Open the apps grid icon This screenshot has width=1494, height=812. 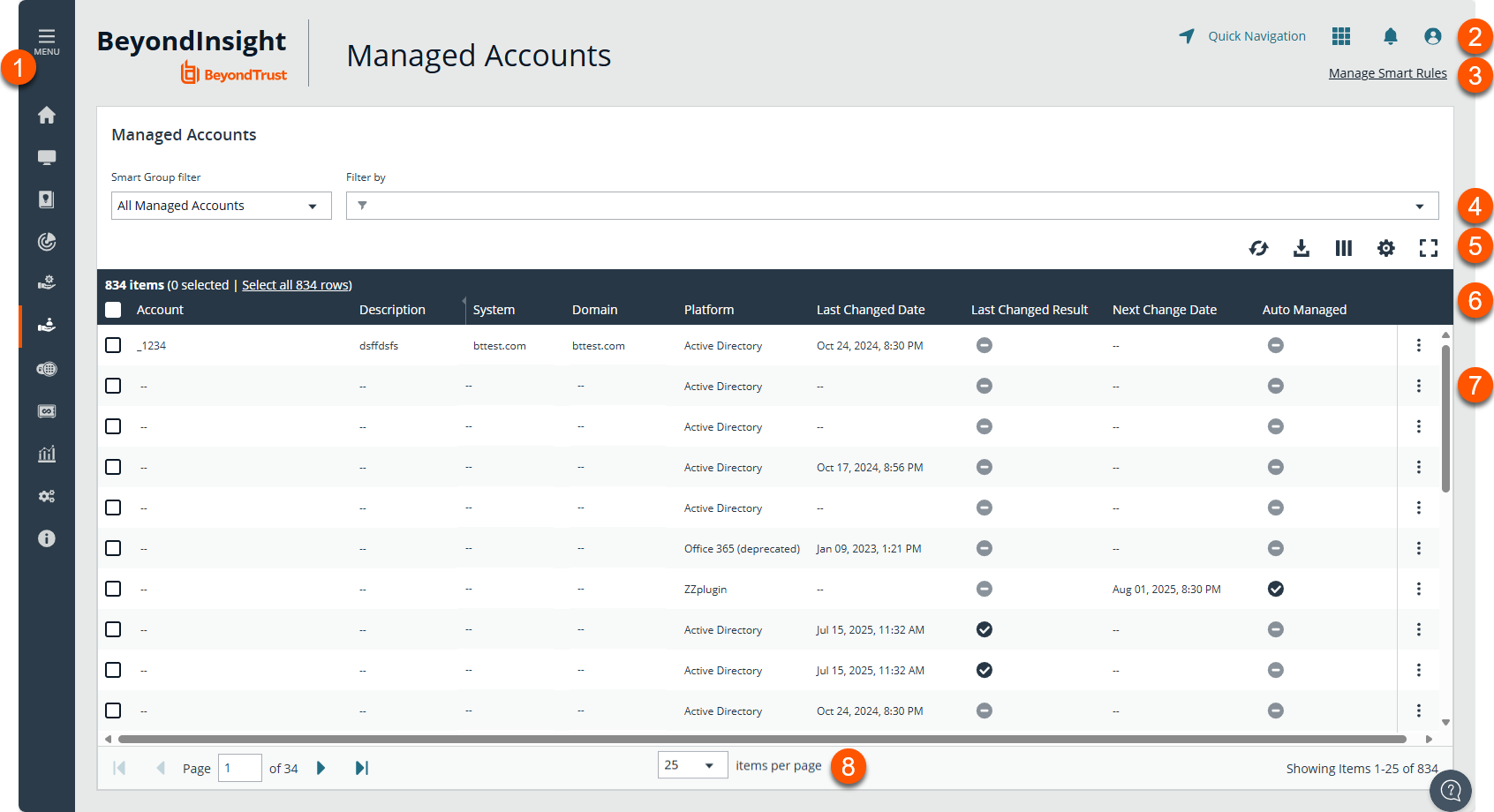click(x=1341, y=36)
